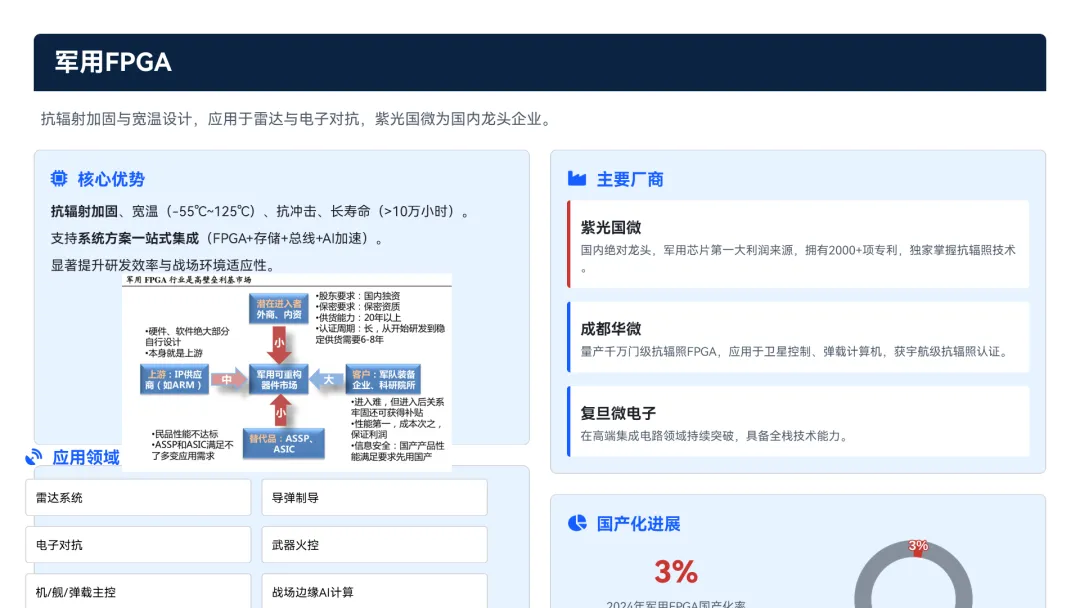Click the chip icon beside 核心优势
Image resolution: width=1080 pixels, height=608 pixels.
pyautogui.click(x=59, y=179)
